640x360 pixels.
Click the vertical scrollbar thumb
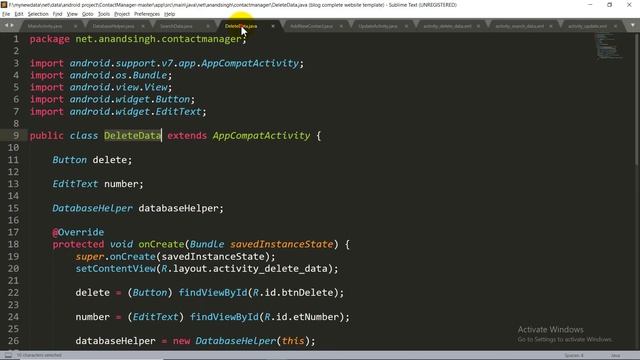point(637,99)
